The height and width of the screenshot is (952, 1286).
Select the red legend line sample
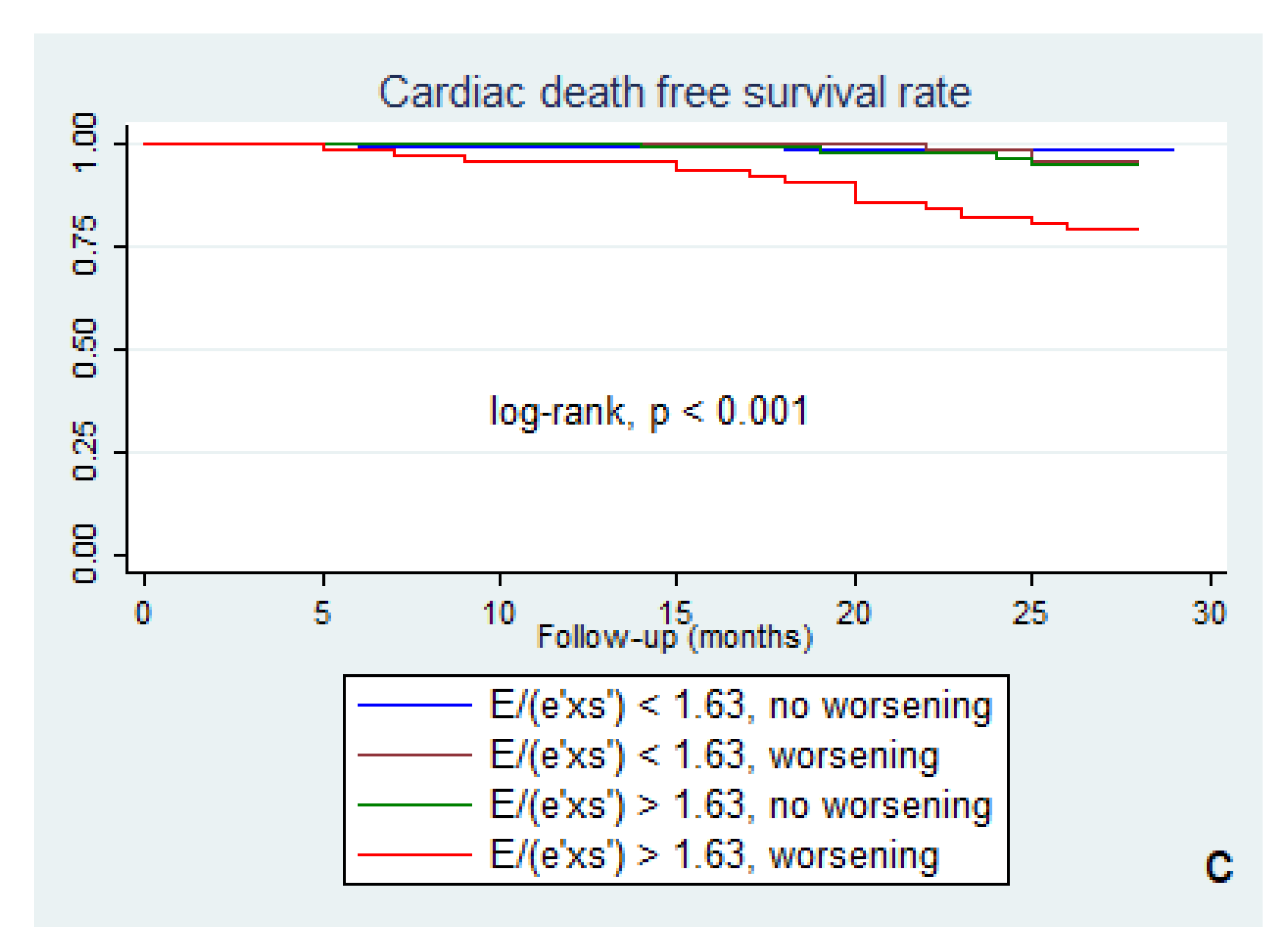click(x=414, y=854)
